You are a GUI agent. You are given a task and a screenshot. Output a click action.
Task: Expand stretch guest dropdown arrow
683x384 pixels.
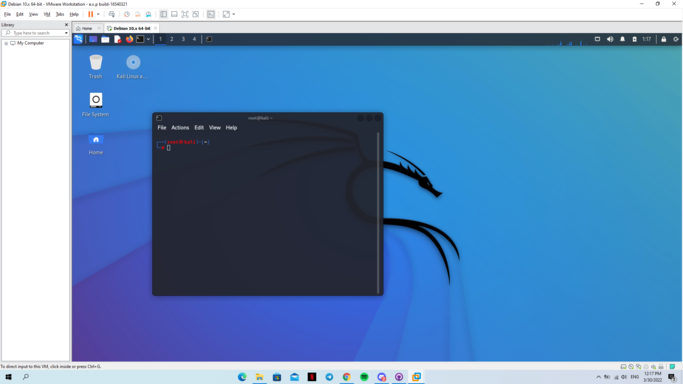click(x=234, y=14)
